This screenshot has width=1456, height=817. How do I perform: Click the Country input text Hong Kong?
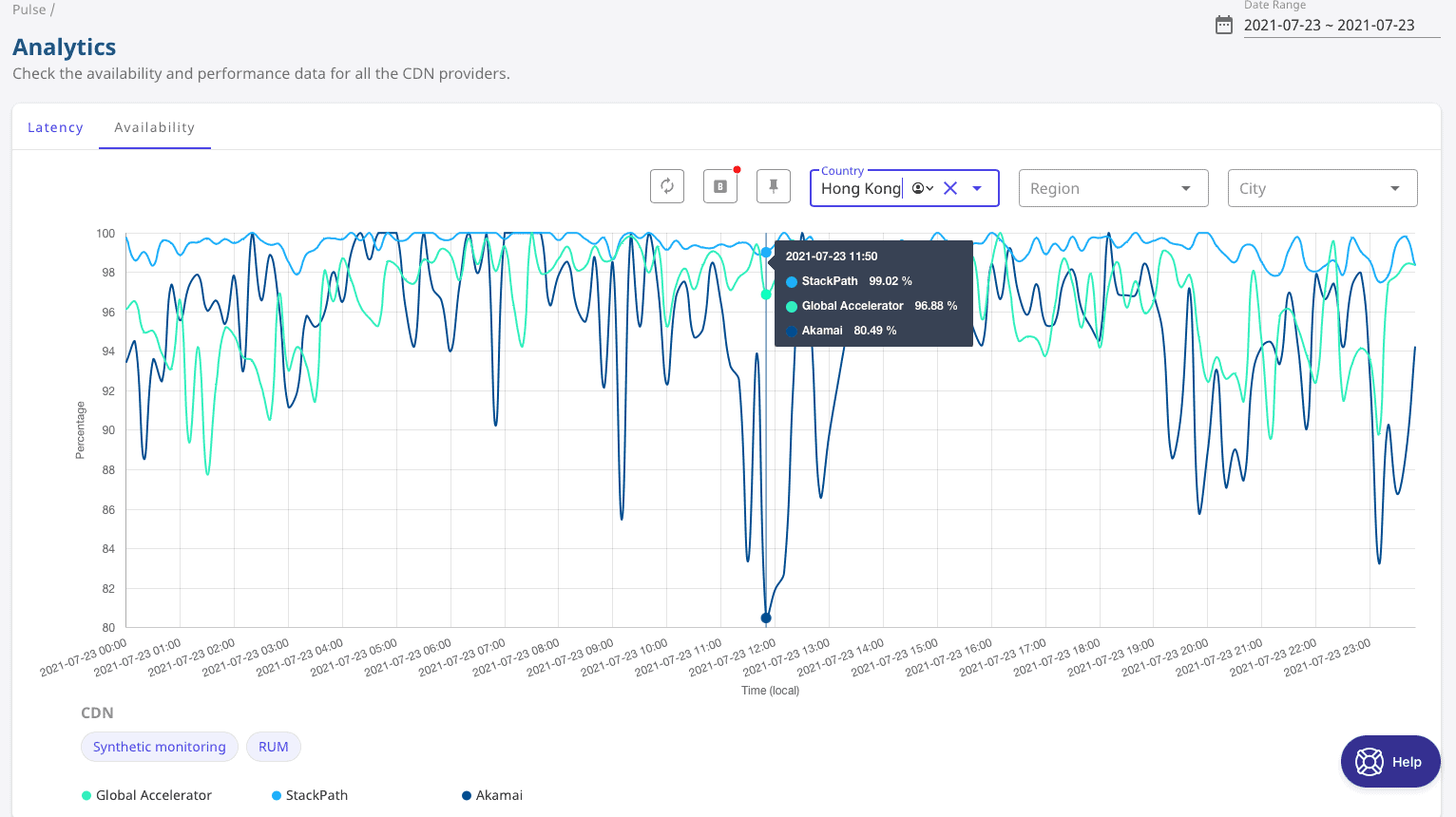[861, 188]
